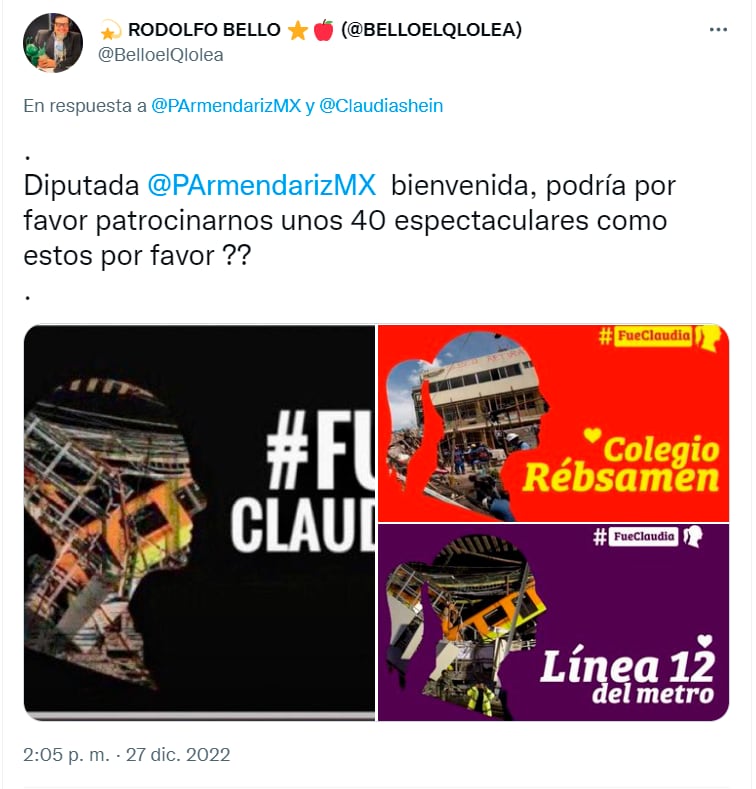Click the silhouette head in the red image
The height and width of the screenshot is (789, 756).
pos(468,425)
